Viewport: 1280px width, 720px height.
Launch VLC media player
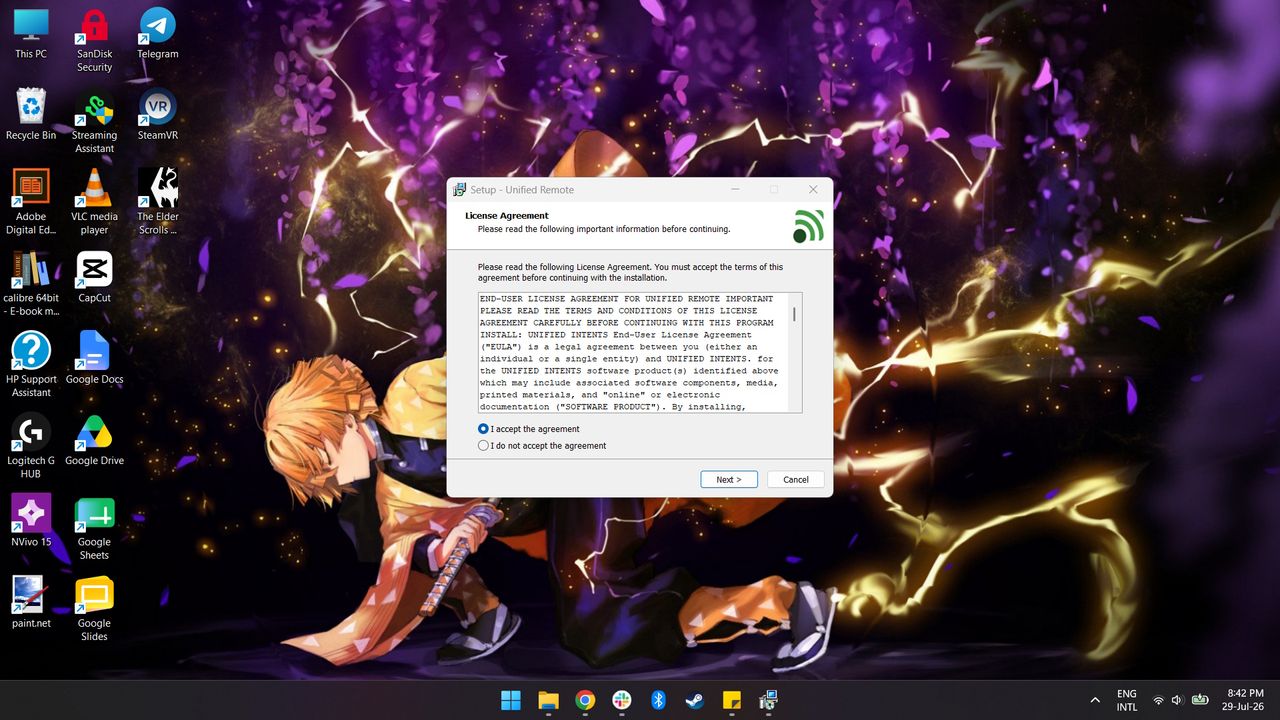(94, 202)
